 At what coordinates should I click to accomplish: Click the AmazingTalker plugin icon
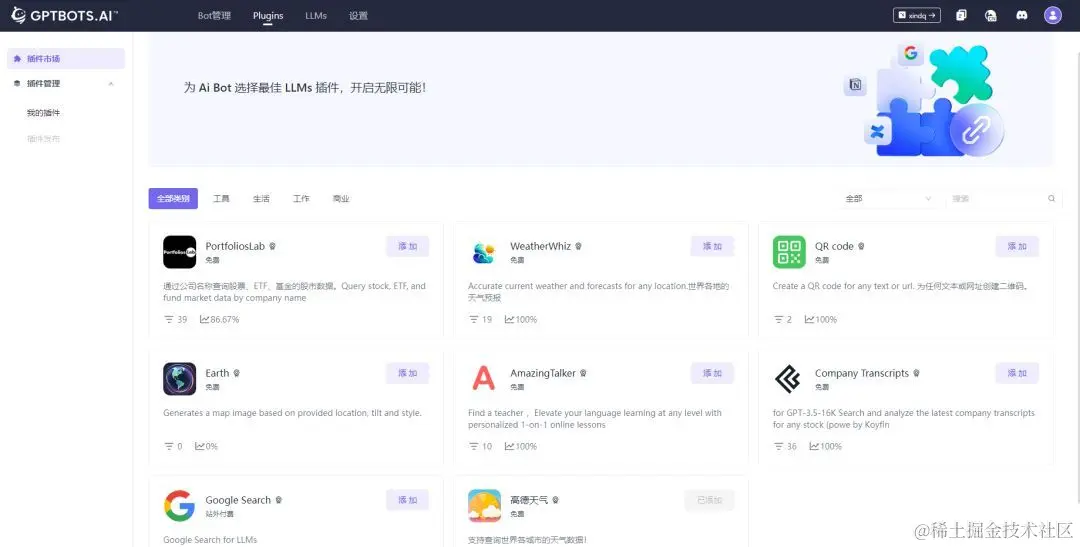(484, 379)
